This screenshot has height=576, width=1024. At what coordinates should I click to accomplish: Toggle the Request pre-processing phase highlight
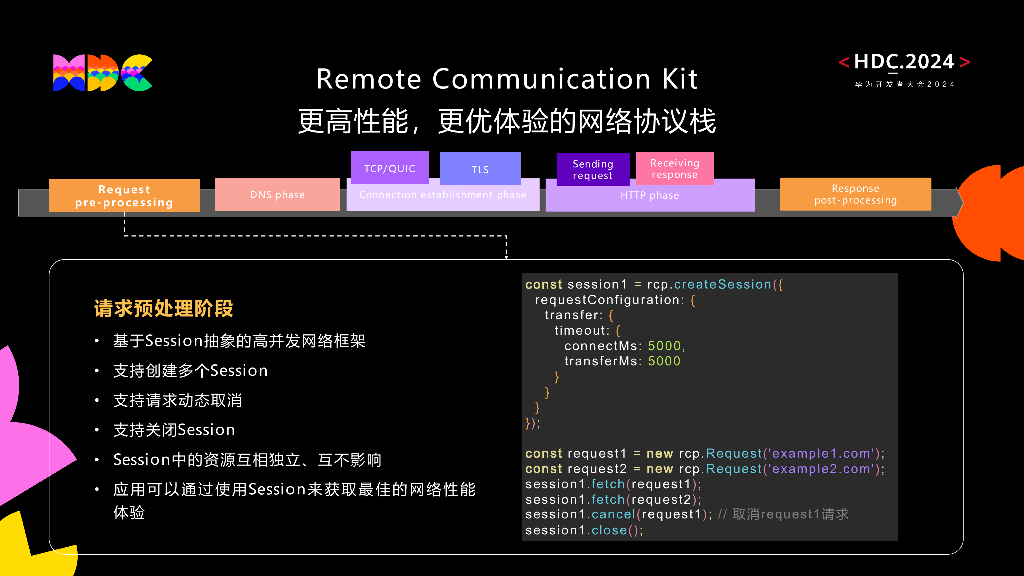(x=125, y=194)
